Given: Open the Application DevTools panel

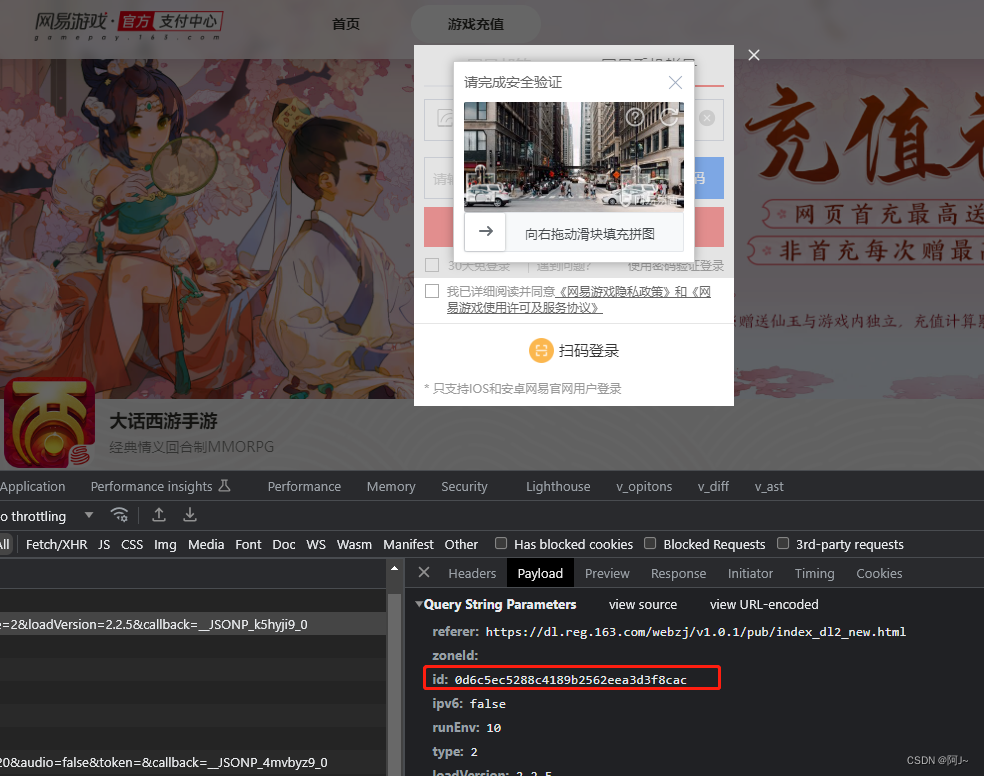Looking at the screenshot, I should click(x=33, y=487).
